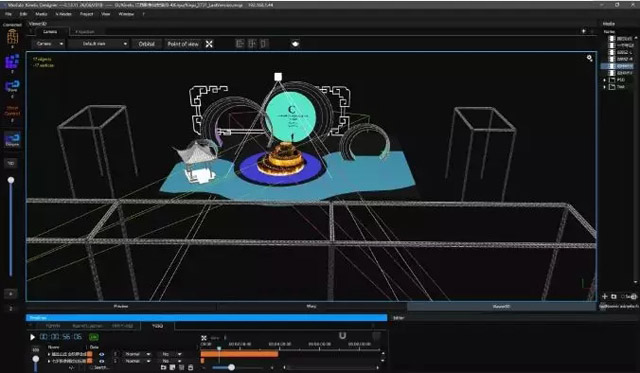This screenshot has width=640, height=373.
Task: Open the Media menu
Action: coord(41,14)
